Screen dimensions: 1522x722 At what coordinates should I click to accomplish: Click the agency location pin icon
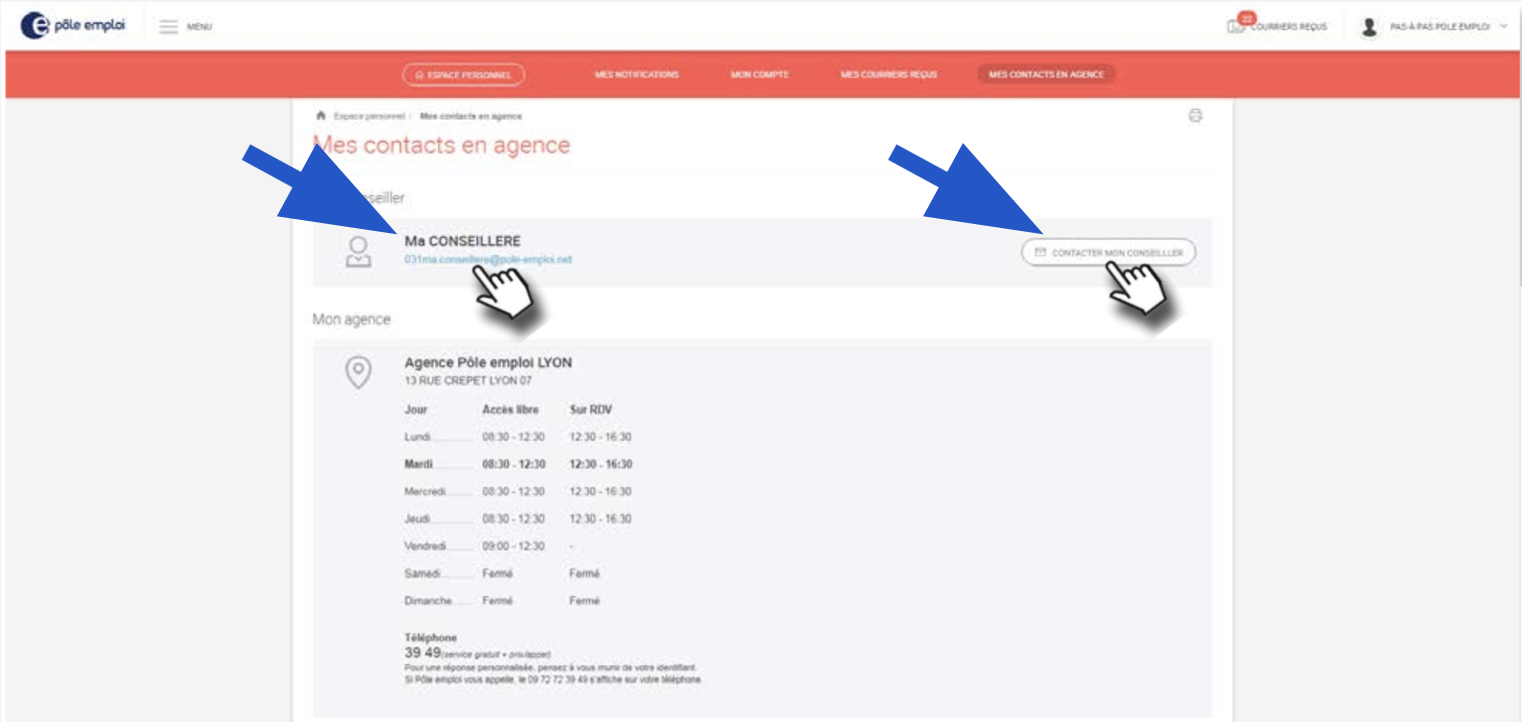[358, 372]
